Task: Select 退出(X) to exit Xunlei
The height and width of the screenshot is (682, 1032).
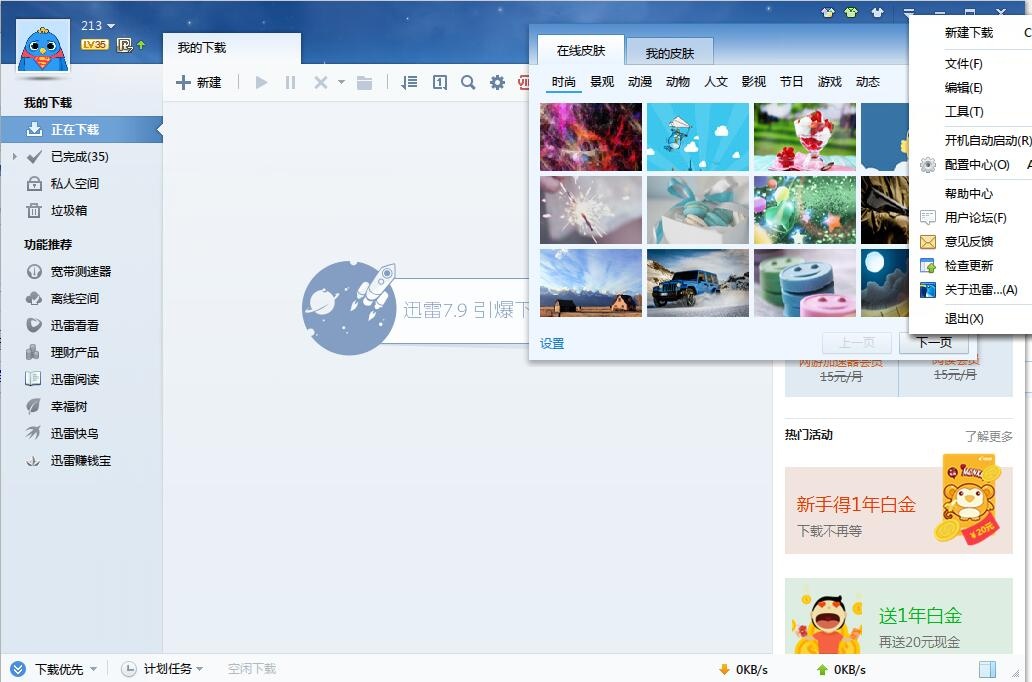Action: [964, 319]
